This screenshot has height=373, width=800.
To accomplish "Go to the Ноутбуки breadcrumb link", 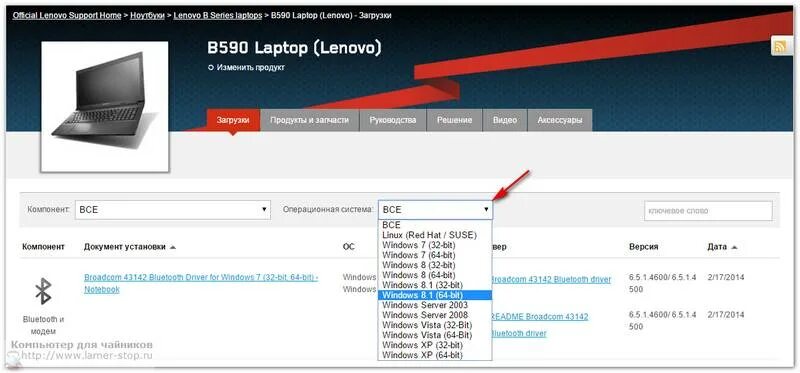I will 147,16.
